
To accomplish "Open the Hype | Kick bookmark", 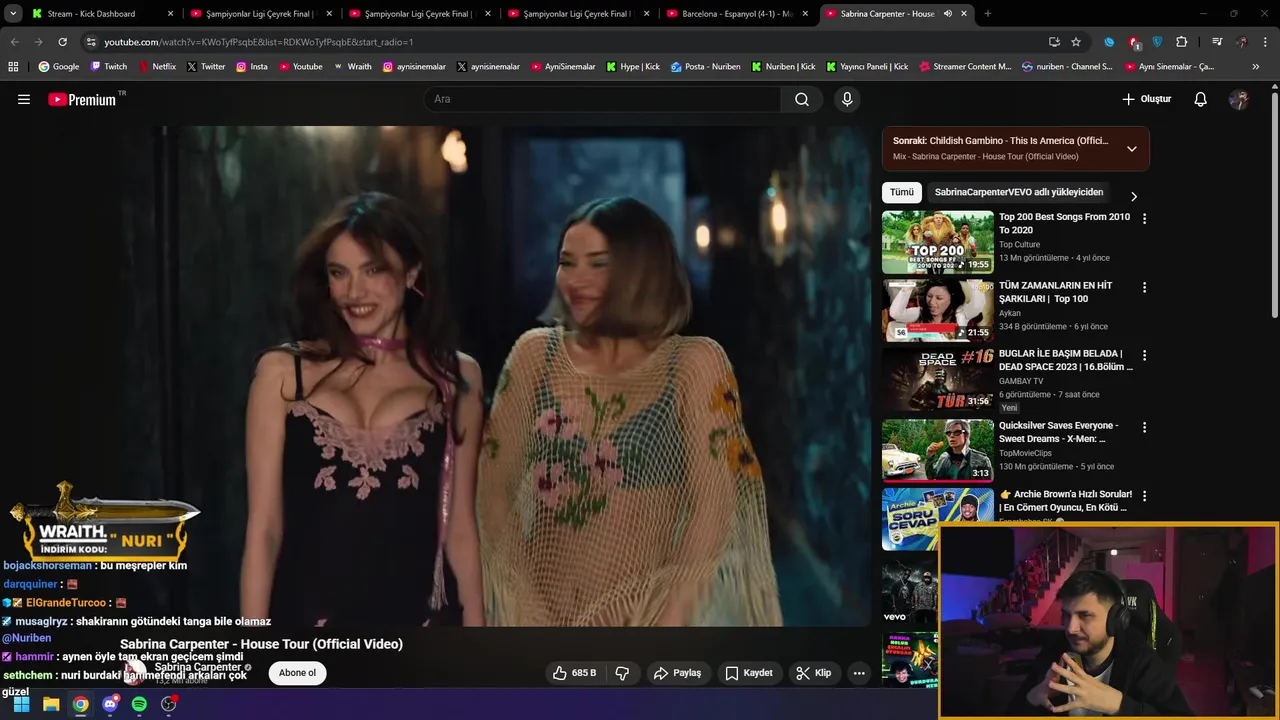I will tap(632, 67).
